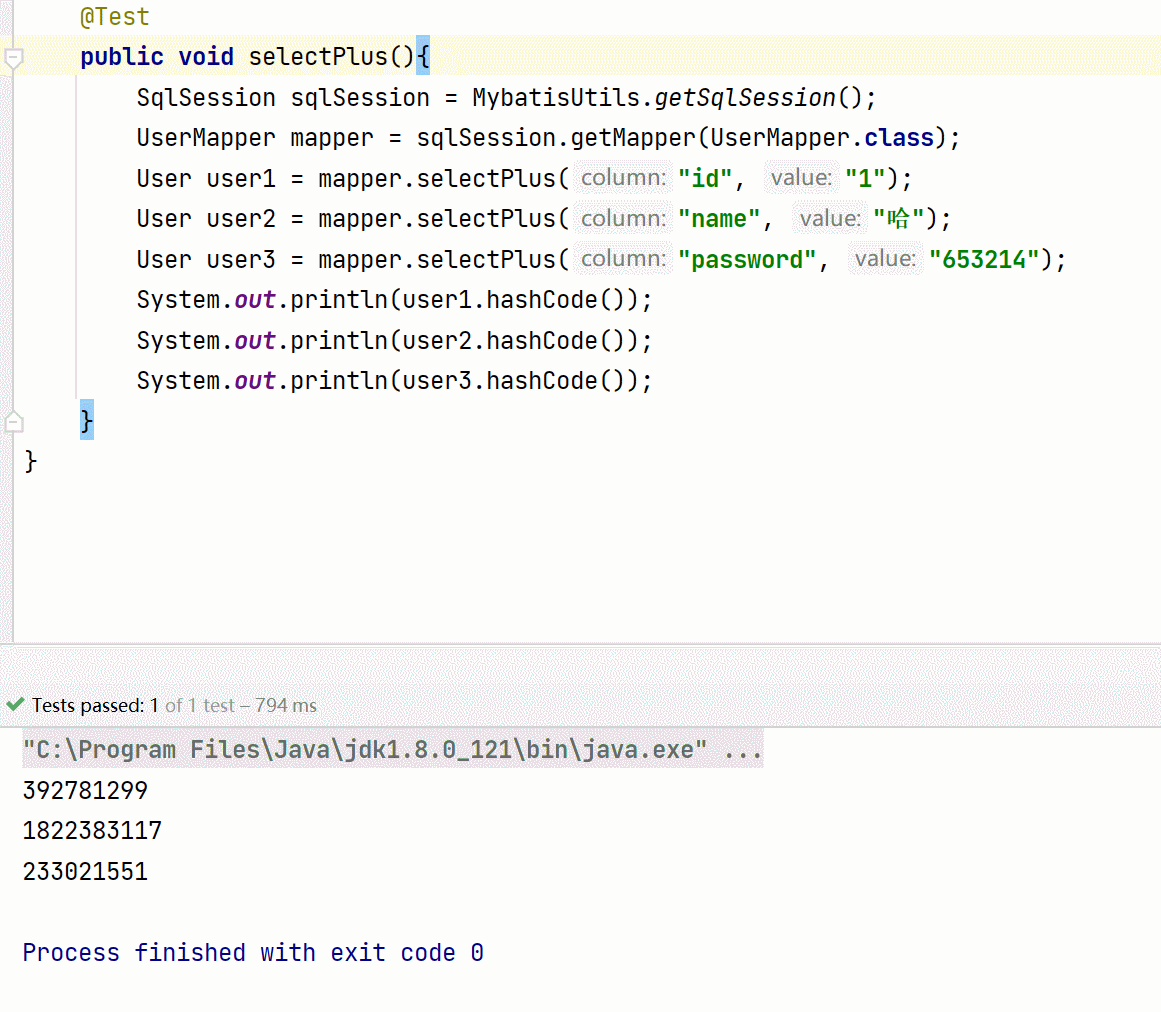Place cursor on getSqlSession method call

click(x=745, y=98)
